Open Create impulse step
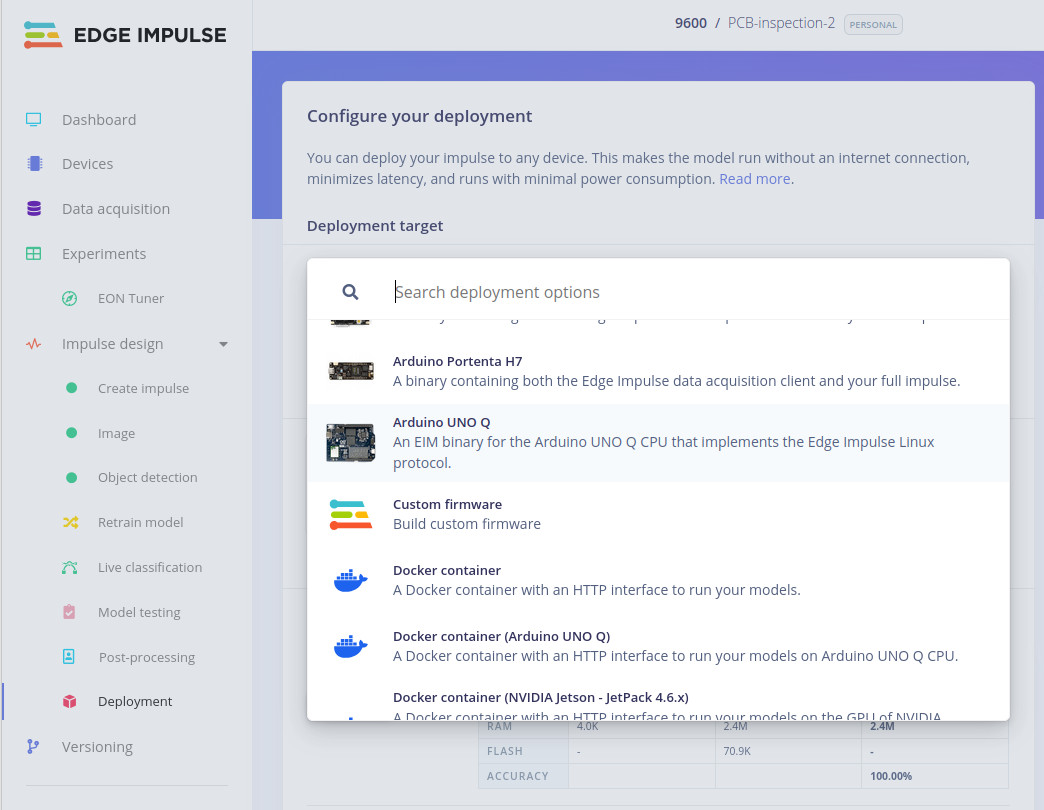1044x810 pixels. click(x=143, y=389)
